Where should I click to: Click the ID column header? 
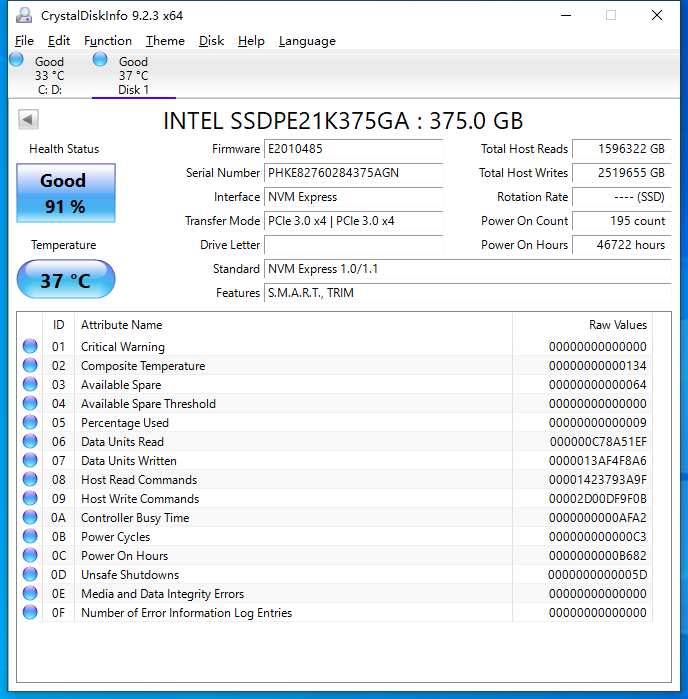[58, 325]
